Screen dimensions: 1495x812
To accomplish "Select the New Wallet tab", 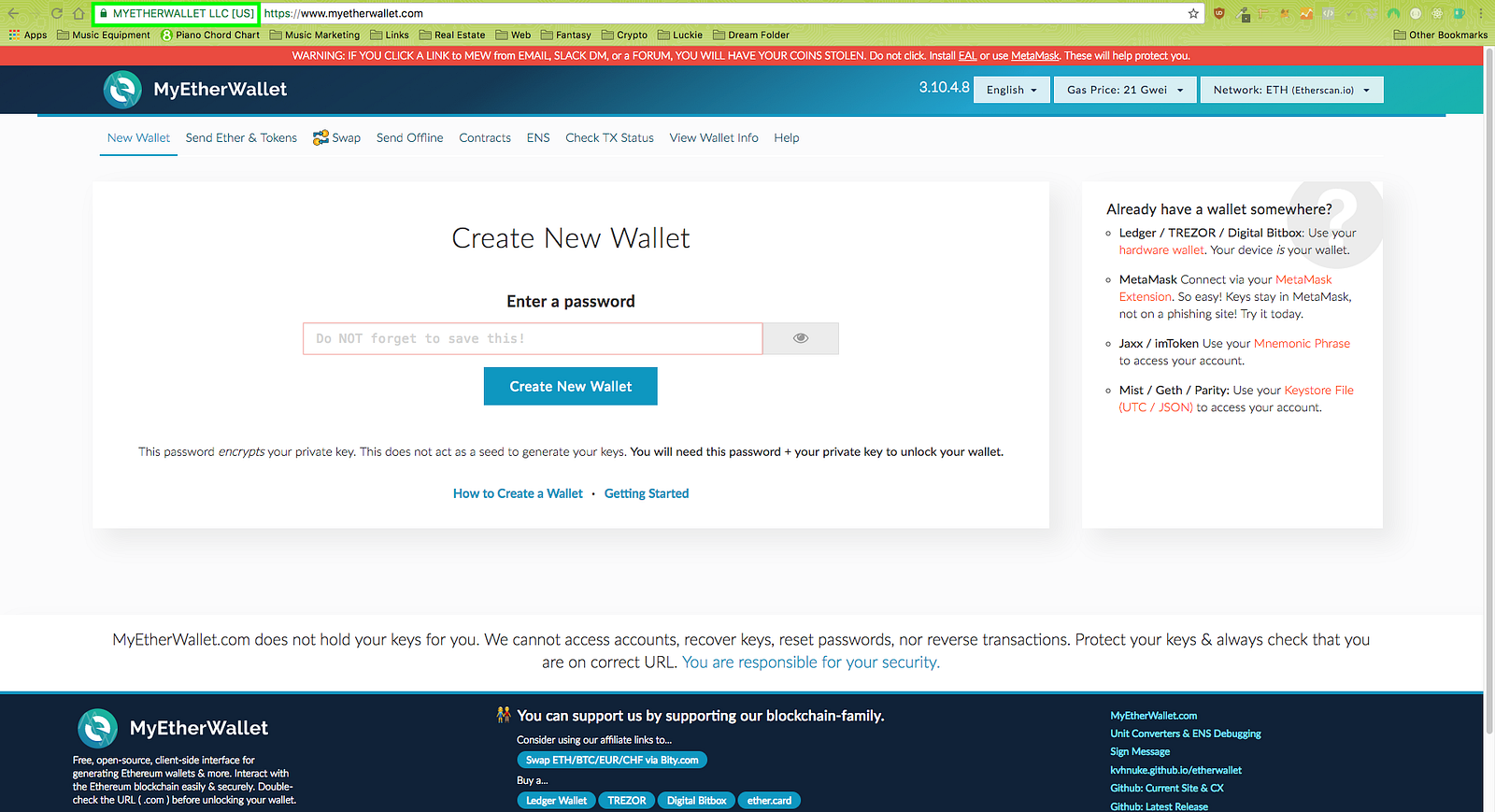I will click(x=138, y=137).
